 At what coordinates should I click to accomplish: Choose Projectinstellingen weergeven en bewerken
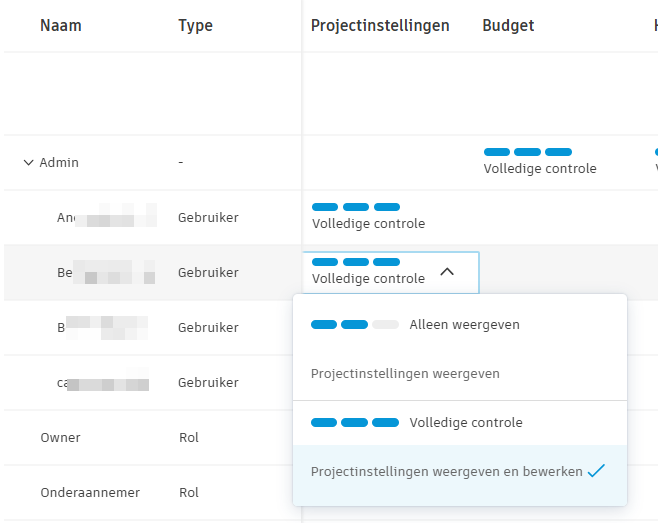pos(446,472)
